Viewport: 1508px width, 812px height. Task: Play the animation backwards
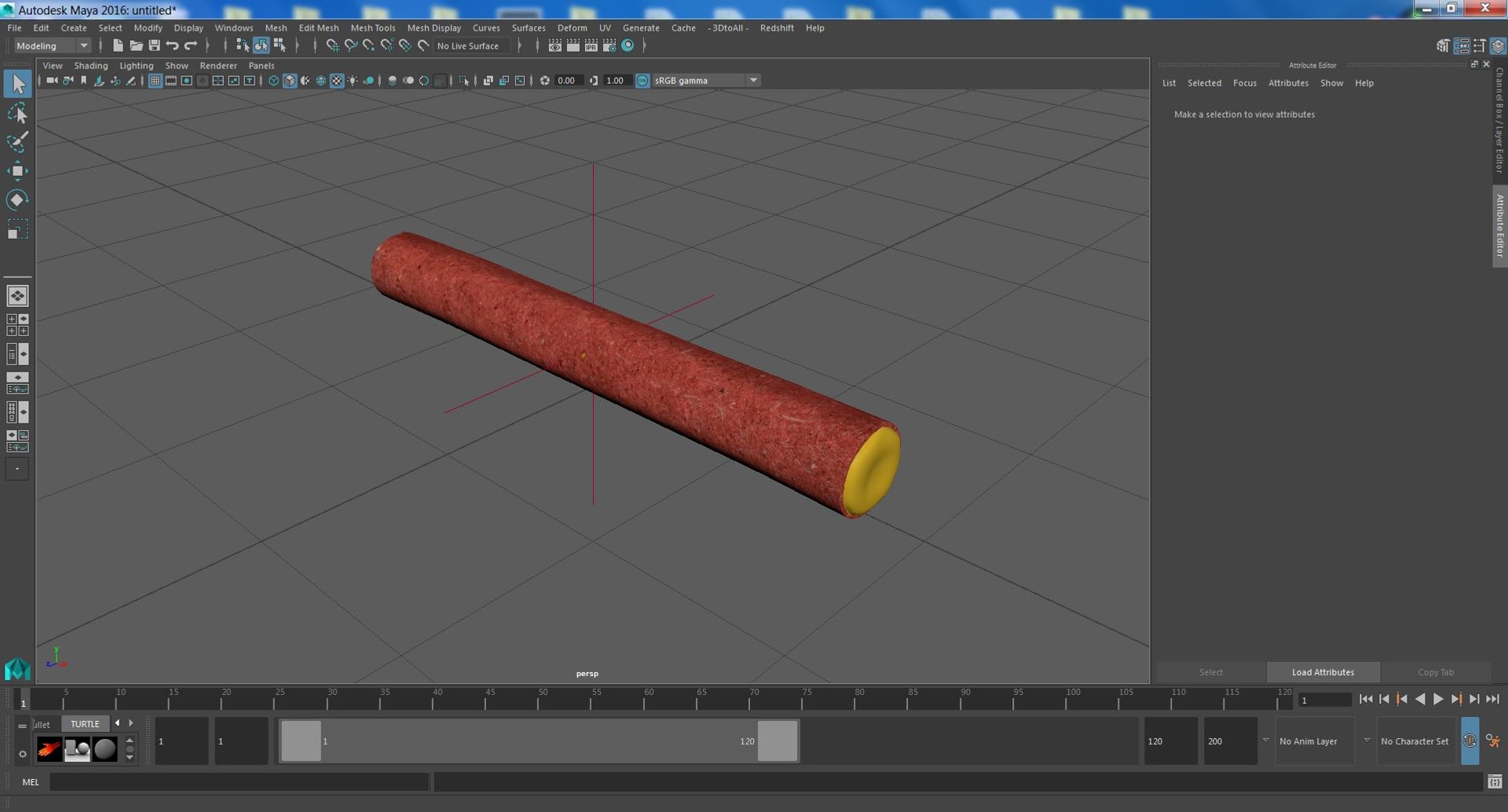[x=1420, y=699]
